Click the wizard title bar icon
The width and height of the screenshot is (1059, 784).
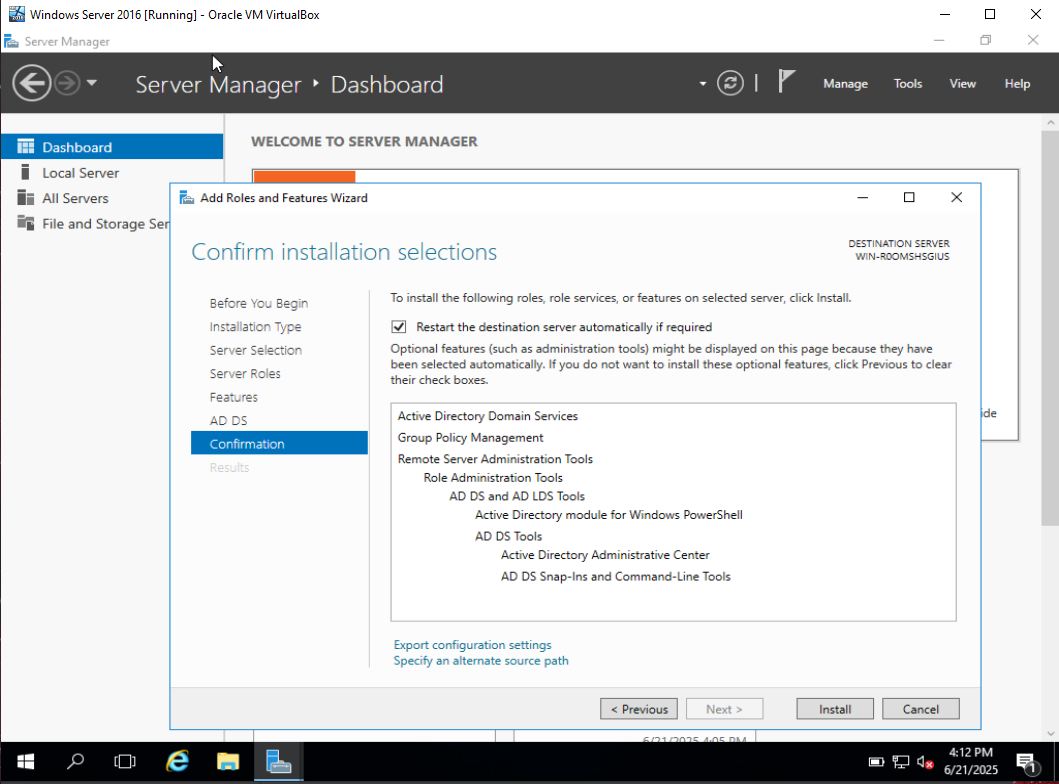point(186,197)
